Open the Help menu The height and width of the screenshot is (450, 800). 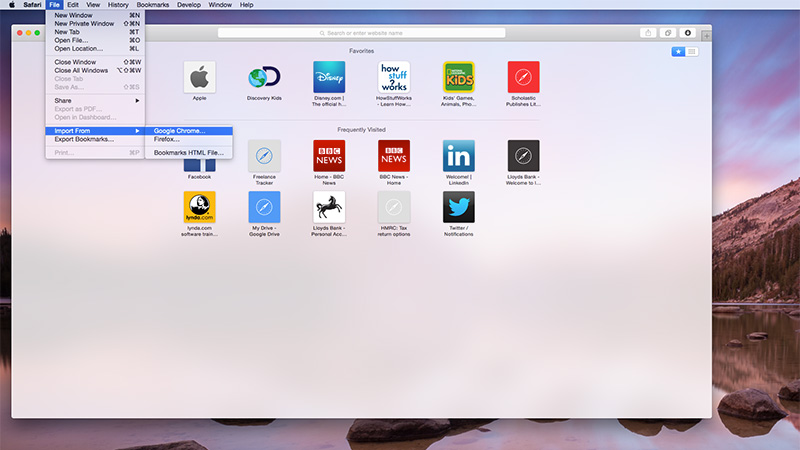246,5
